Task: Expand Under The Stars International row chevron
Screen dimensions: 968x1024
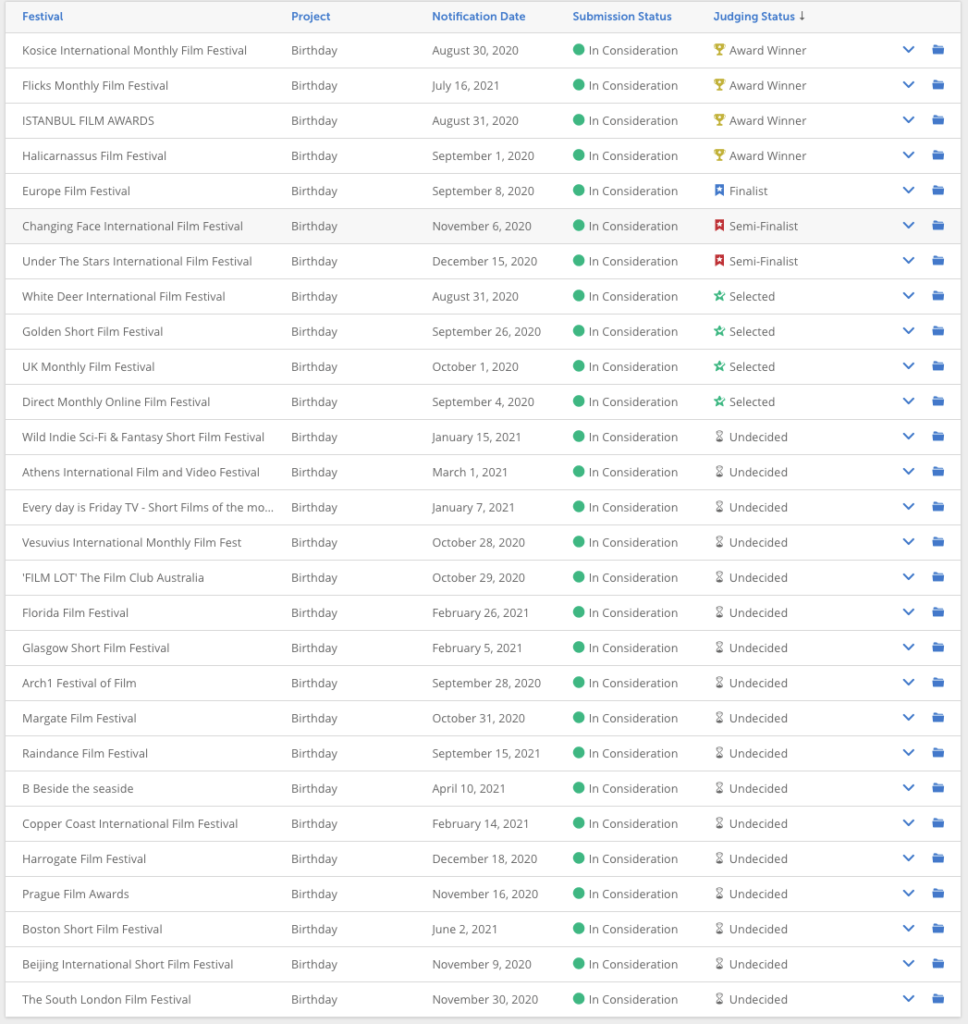Action: 908,261
